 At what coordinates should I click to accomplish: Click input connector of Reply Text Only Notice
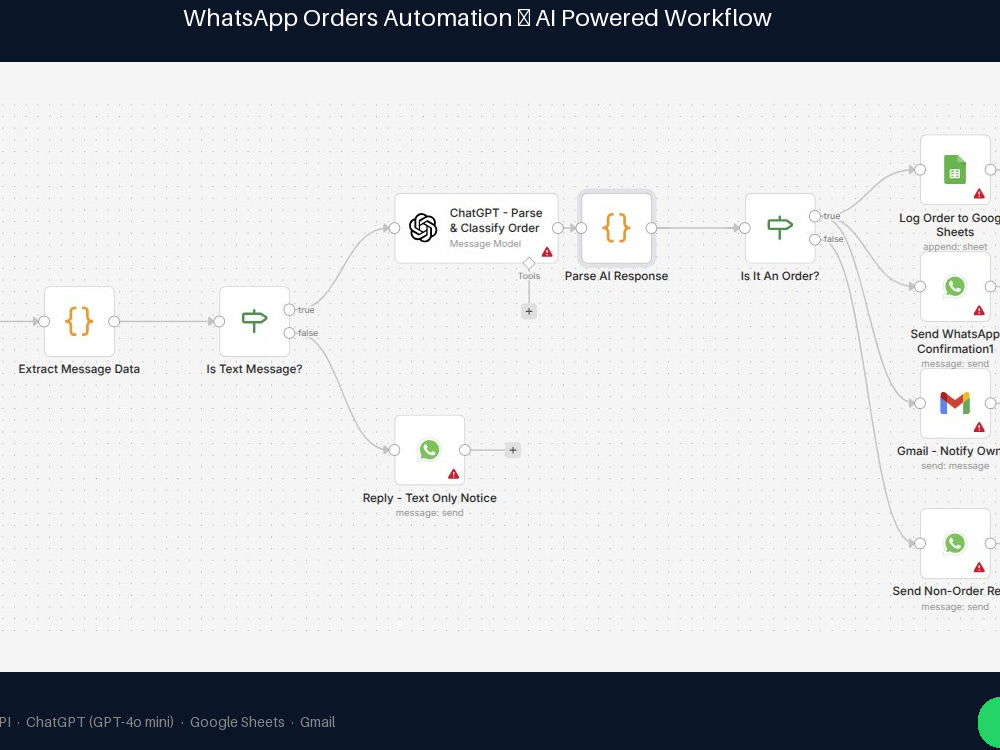tap(395, 450)
